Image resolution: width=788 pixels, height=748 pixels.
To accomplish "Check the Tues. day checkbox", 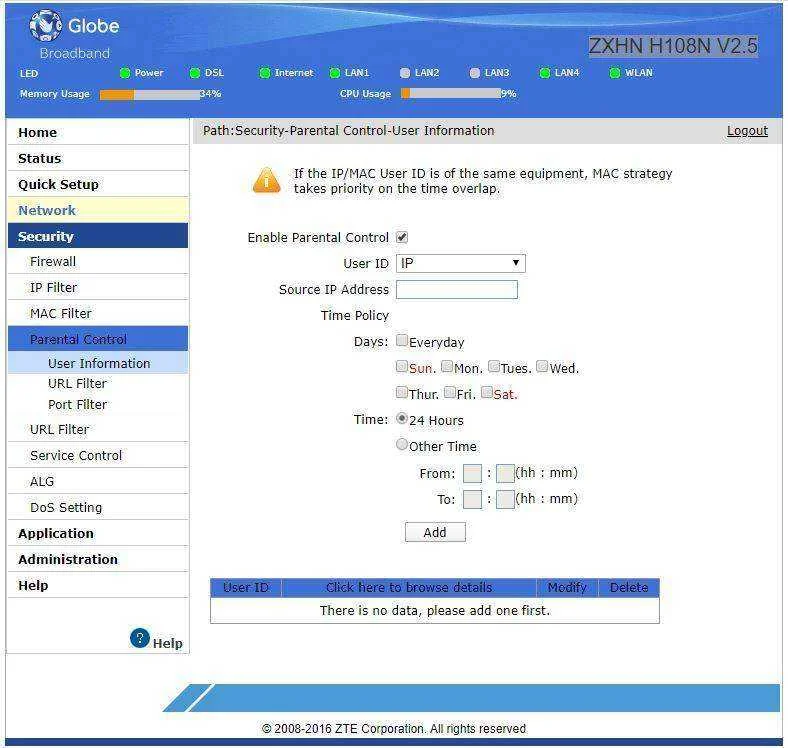I will (x=494, y=366).
